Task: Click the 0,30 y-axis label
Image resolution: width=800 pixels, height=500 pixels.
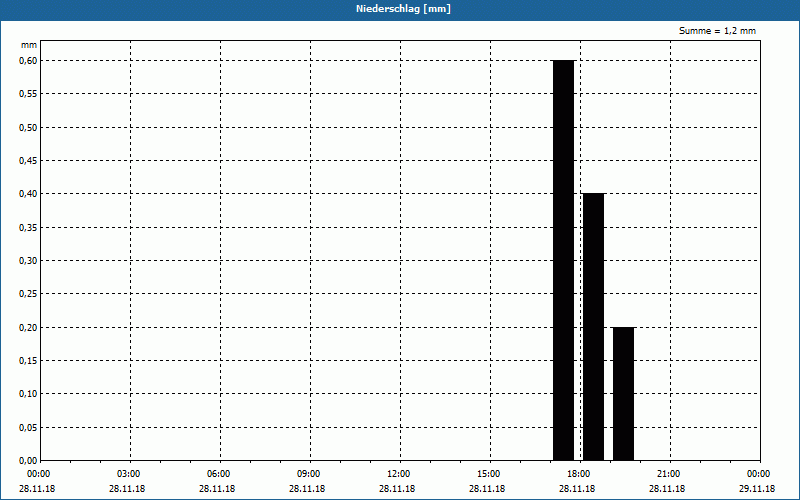Action: coord(28,261)
